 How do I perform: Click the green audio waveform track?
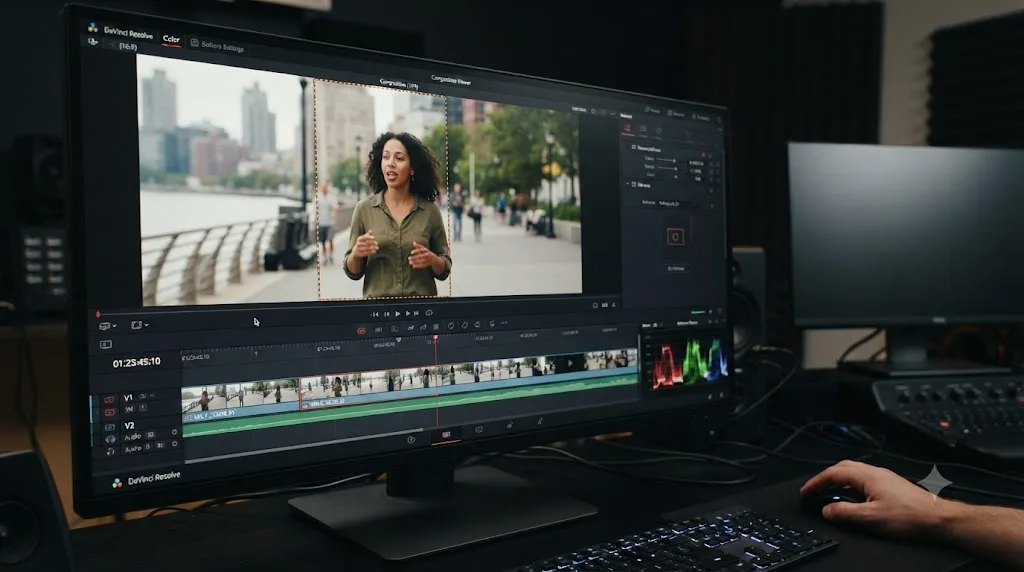pyautogui.click(x=410, y=407)
